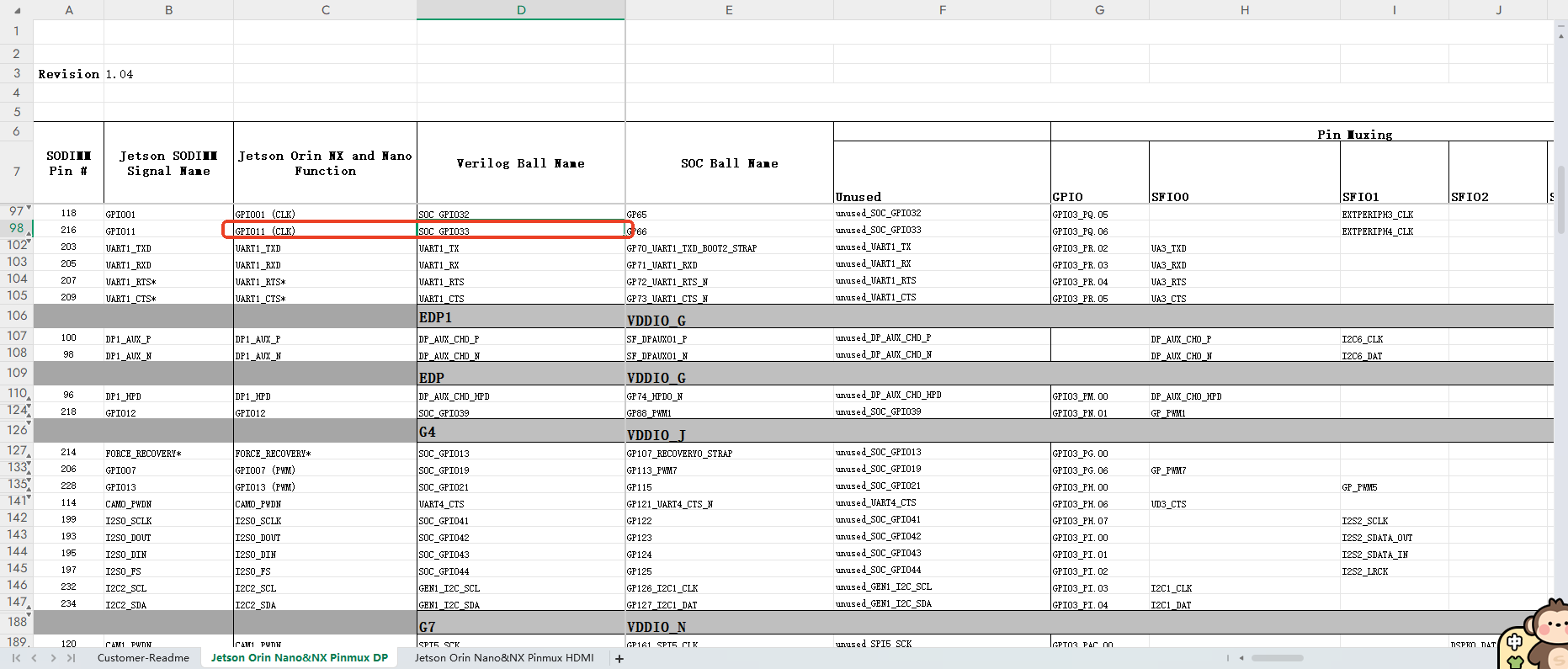Image resolution: width=1568 pixels, height=669 pixels.
Task: Select the UD3_CTS cell
Action: [1244, 503]
